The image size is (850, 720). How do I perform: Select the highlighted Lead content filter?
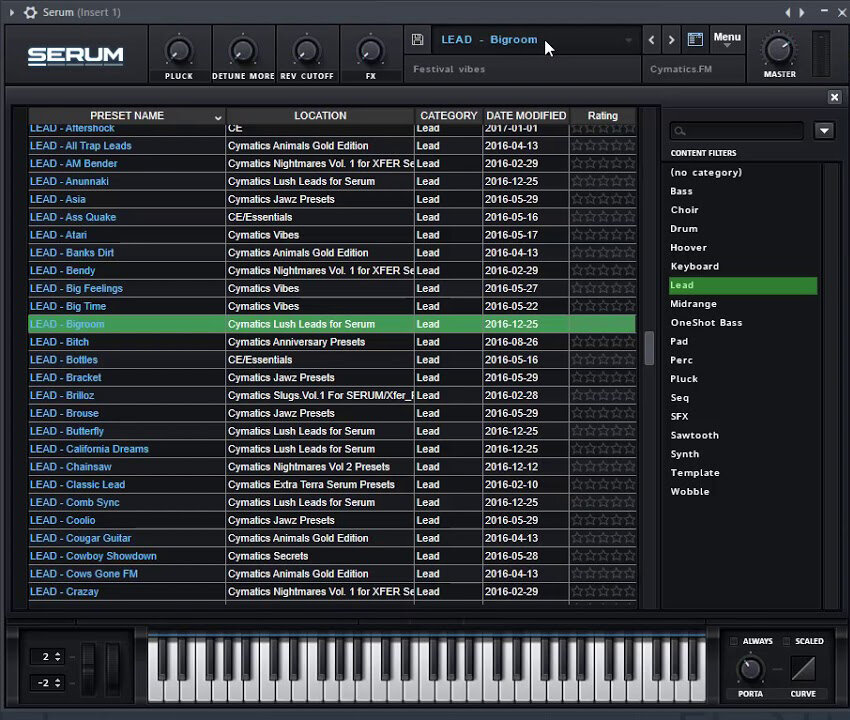pos(743,286)
